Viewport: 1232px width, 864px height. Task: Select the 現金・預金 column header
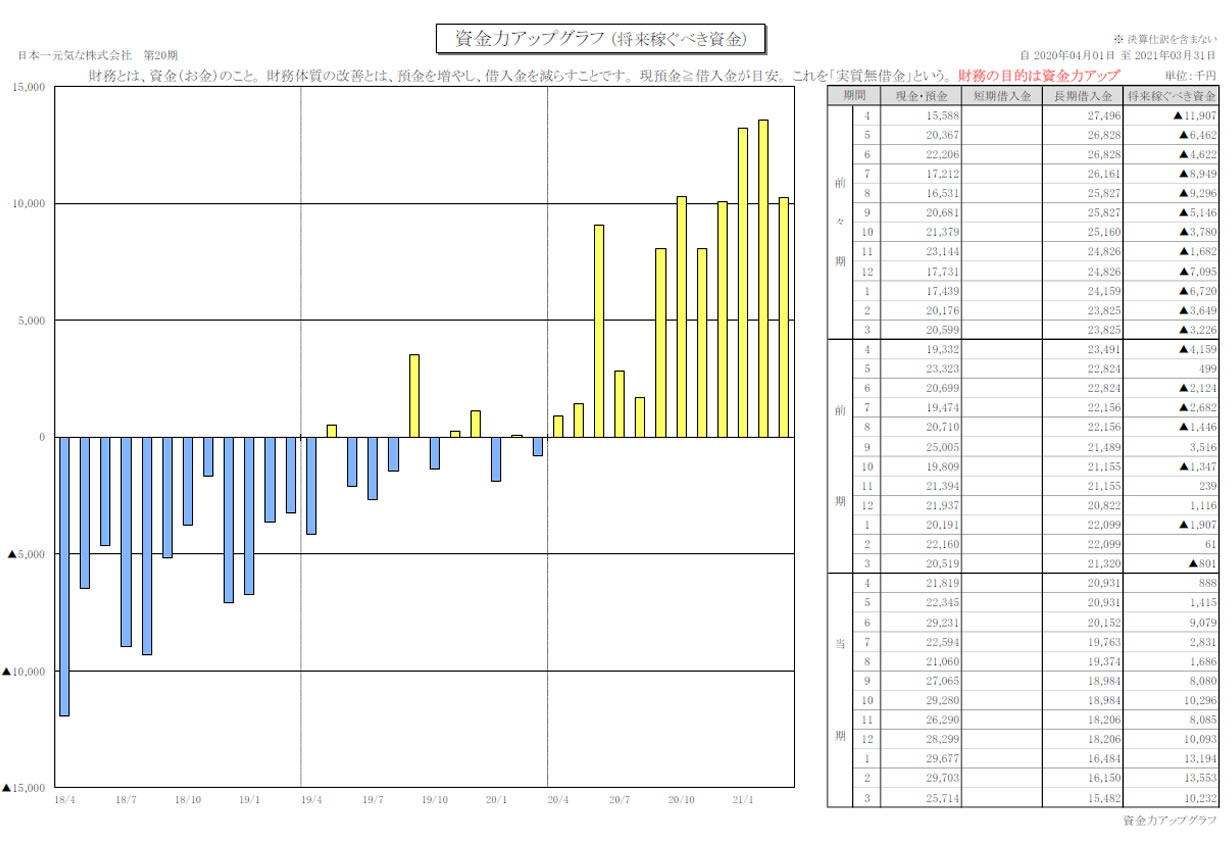[x=920, y=96]
